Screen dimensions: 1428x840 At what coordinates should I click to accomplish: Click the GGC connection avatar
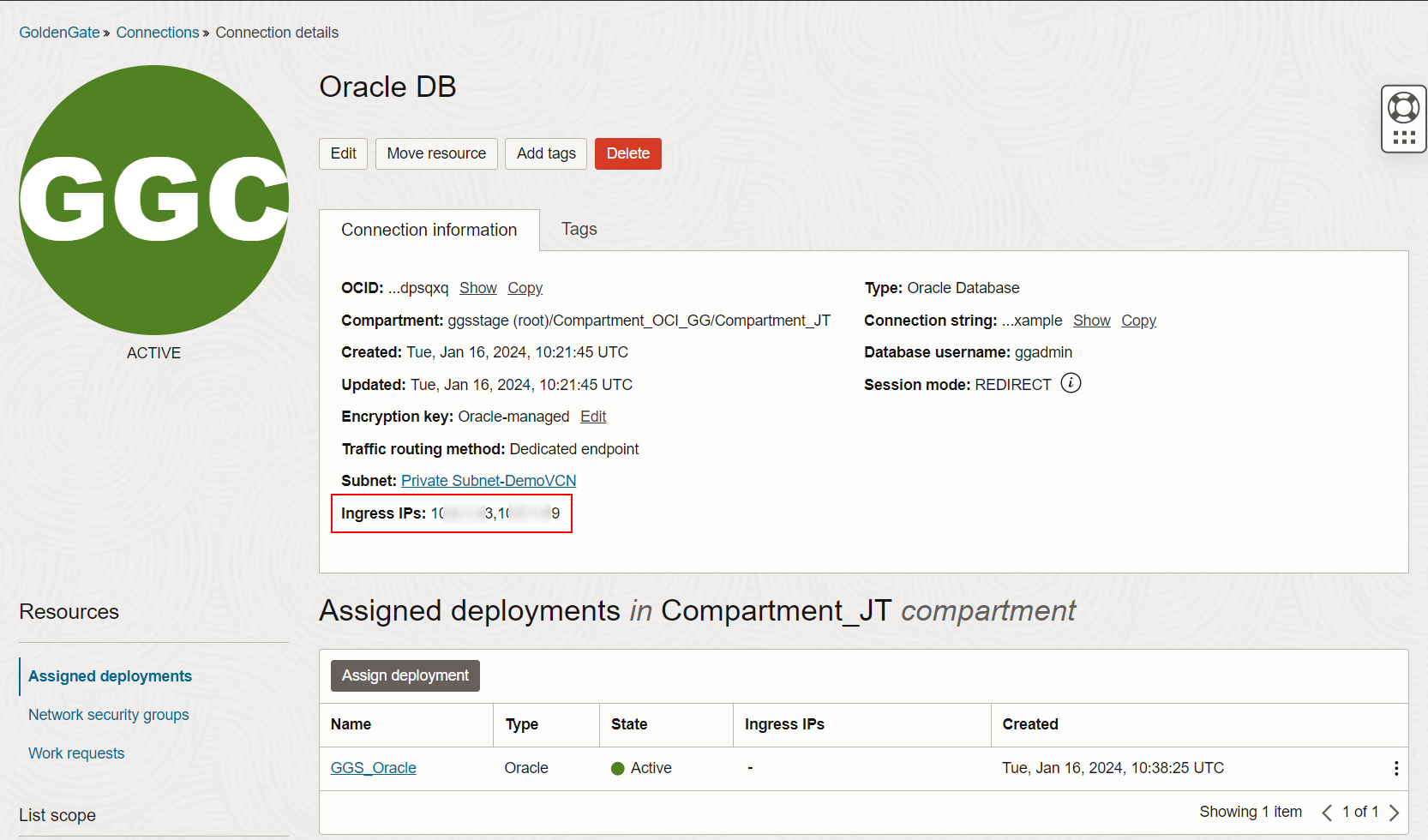[154, 197]
